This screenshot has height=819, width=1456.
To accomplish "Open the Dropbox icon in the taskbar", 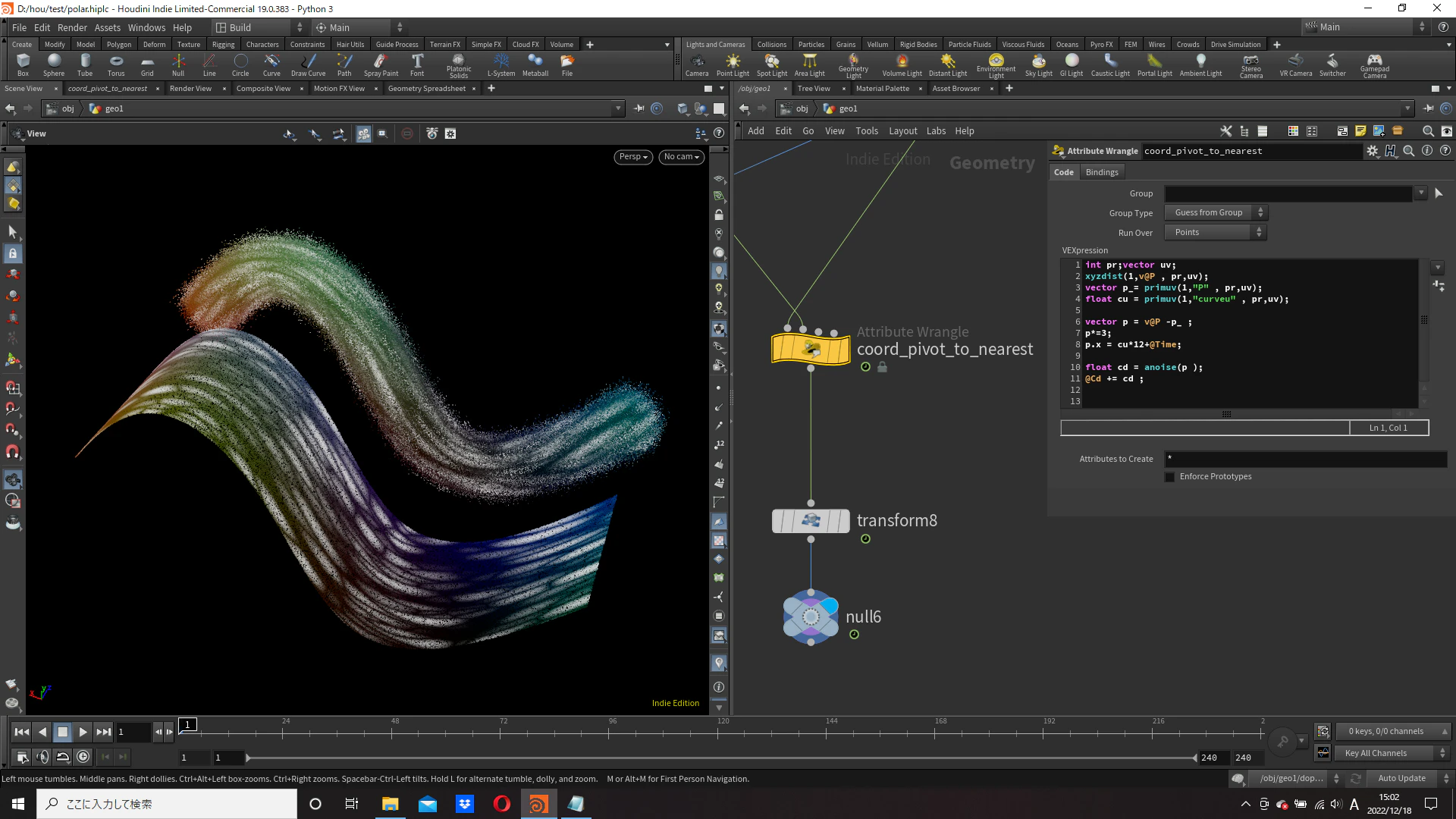I will pyautogui.click(x=465, y=804).
